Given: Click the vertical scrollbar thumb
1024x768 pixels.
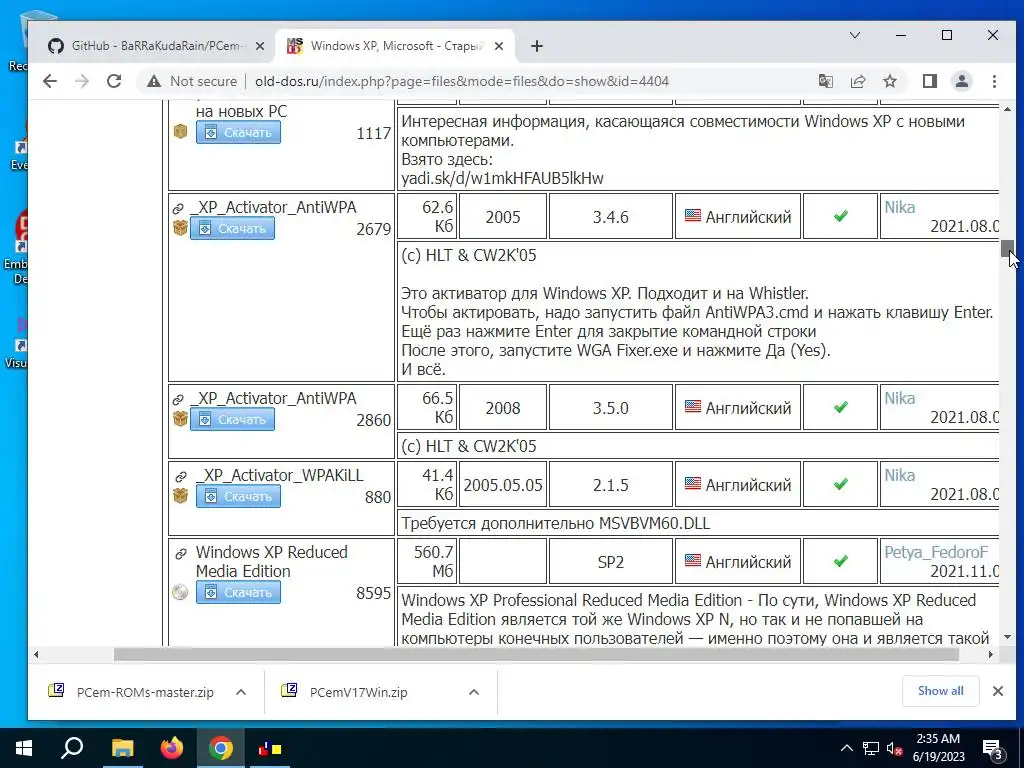Looking at the screenshot, I should [x=1007, y=249].
